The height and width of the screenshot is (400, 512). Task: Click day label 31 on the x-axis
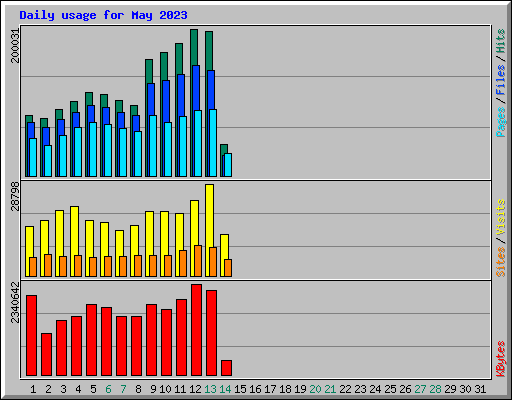pos(480,389)
